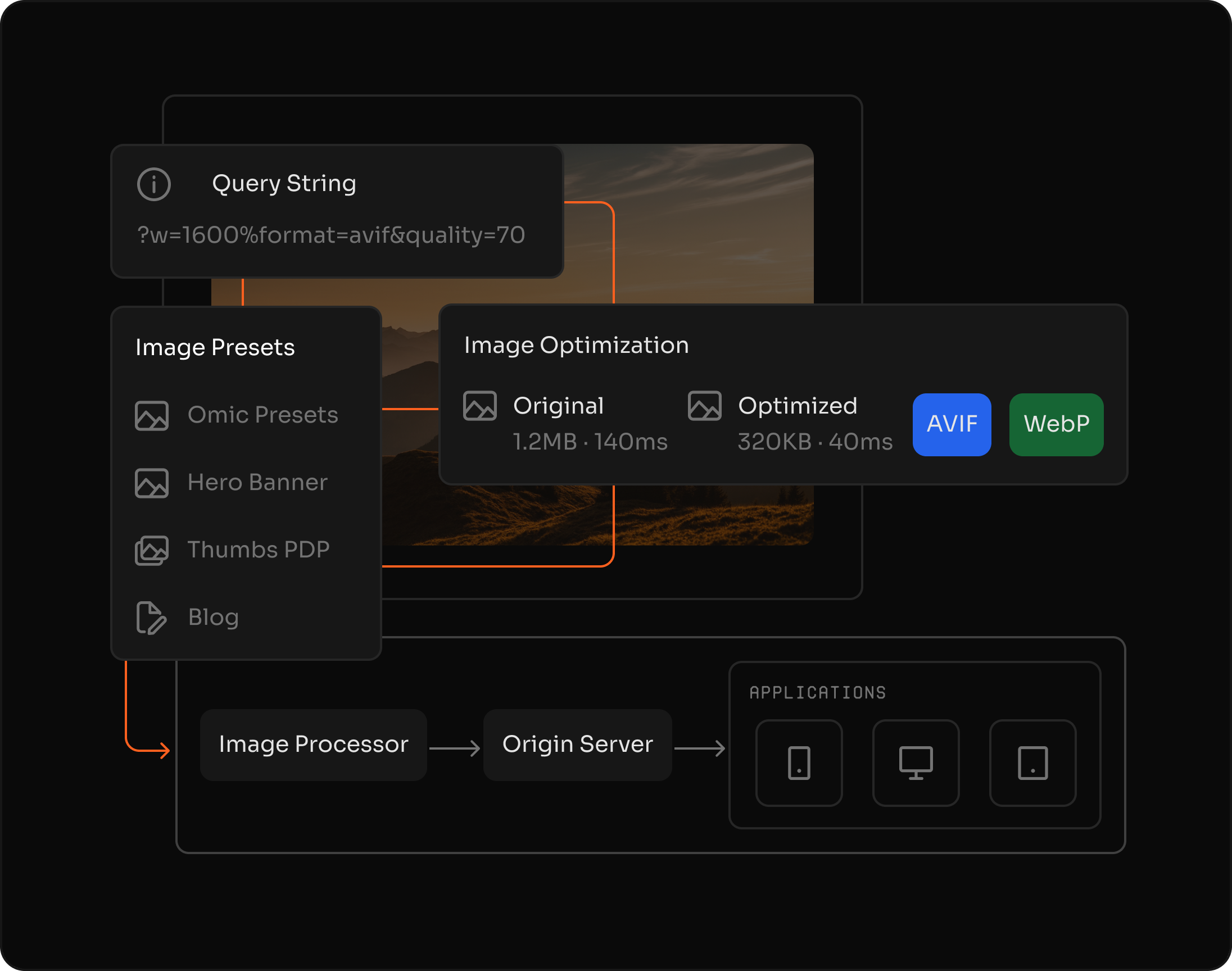Click the Original image thumbnail icon

(480, 407)
